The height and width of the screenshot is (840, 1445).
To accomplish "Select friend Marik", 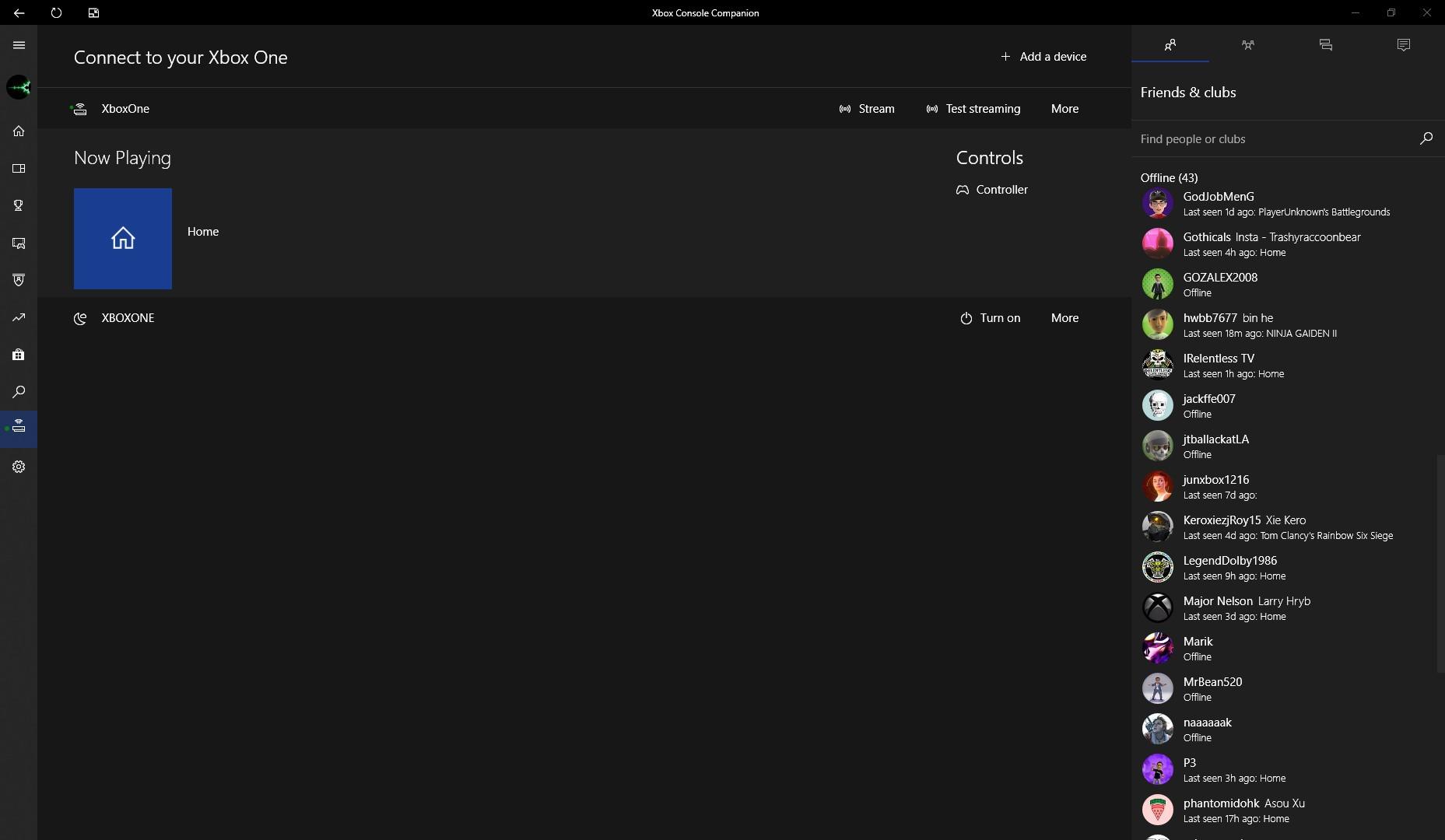I will click(x=1284, y=649).
